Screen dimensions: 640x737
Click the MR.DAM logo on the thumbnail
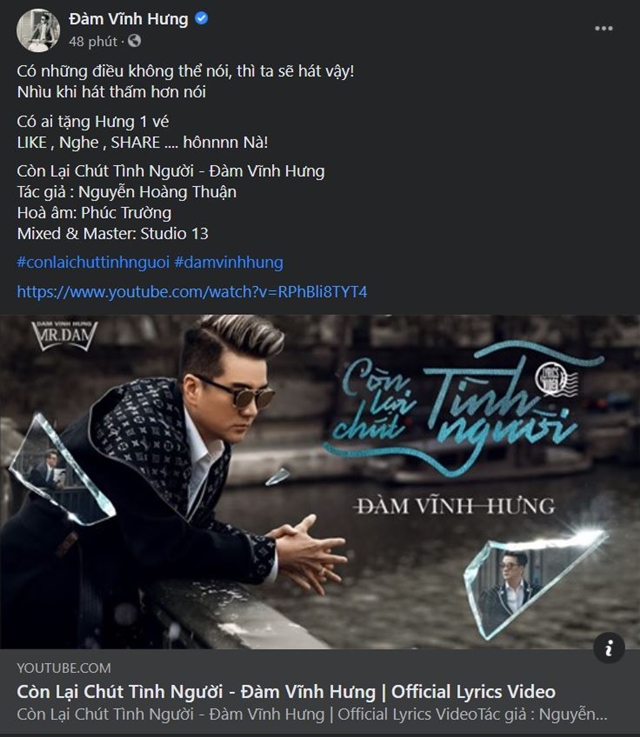64,335
